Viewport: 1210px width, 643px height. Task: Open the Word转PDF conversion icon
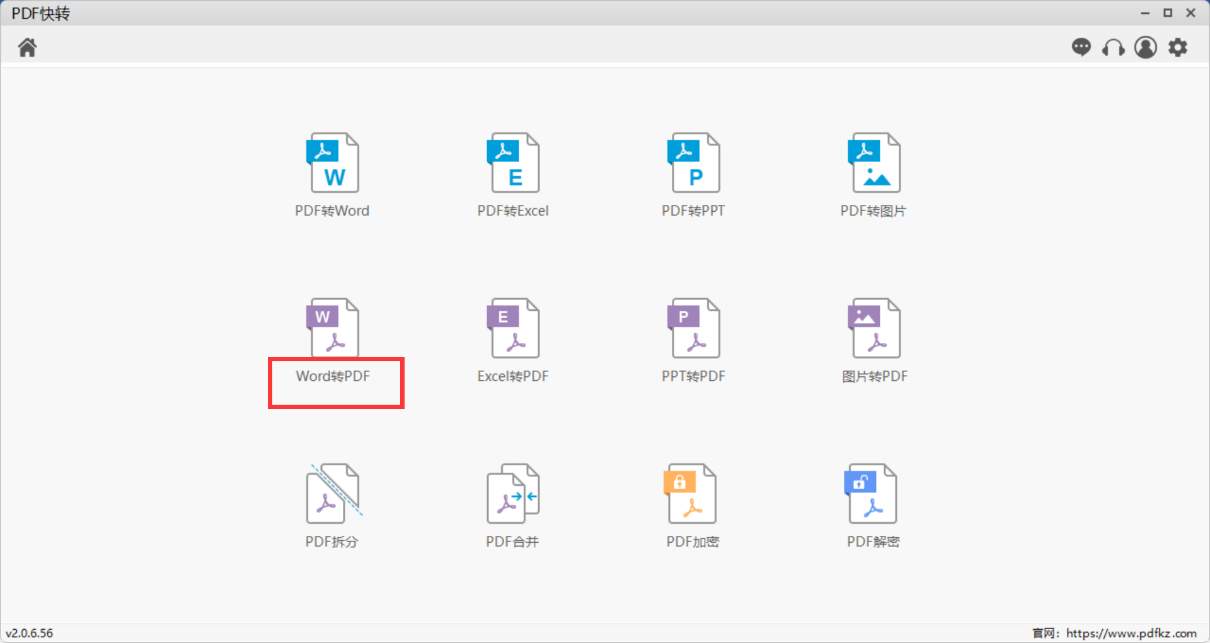click(332, 328)
